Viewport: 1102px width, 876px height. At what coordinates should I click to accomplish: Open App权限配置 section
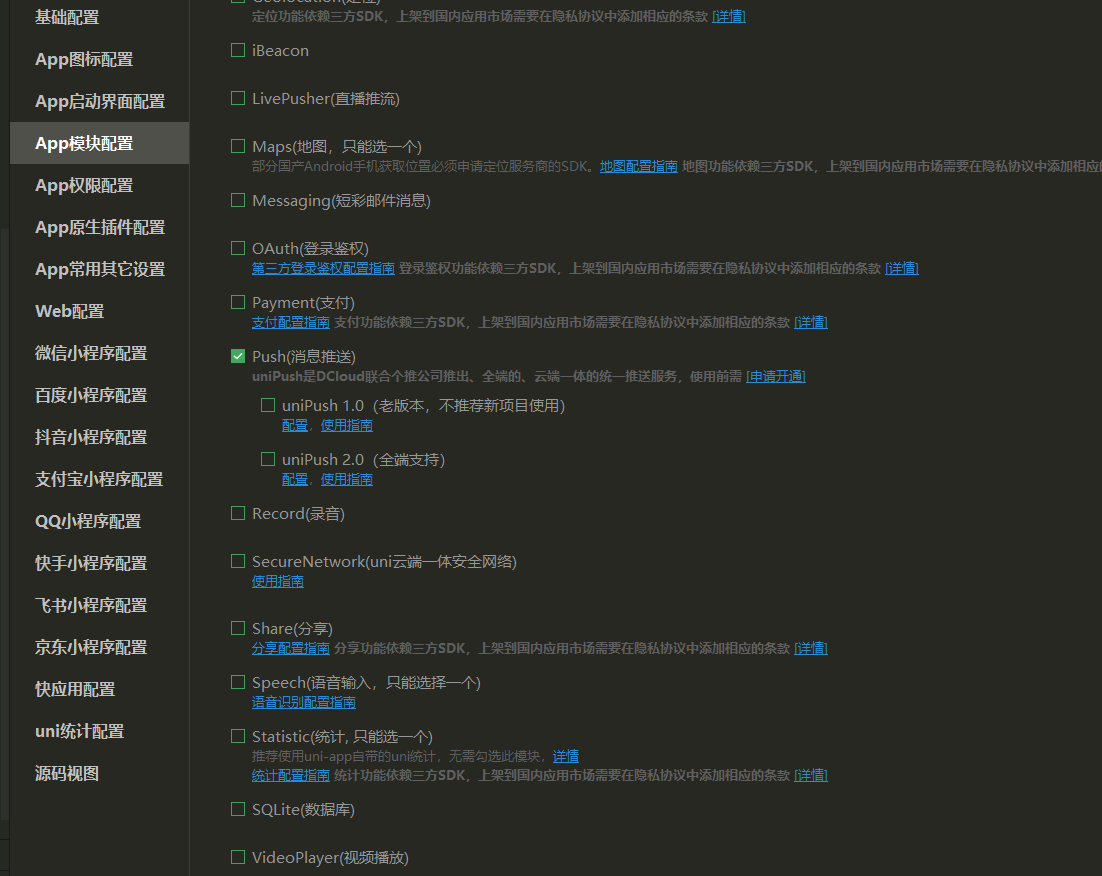point(84,186)
